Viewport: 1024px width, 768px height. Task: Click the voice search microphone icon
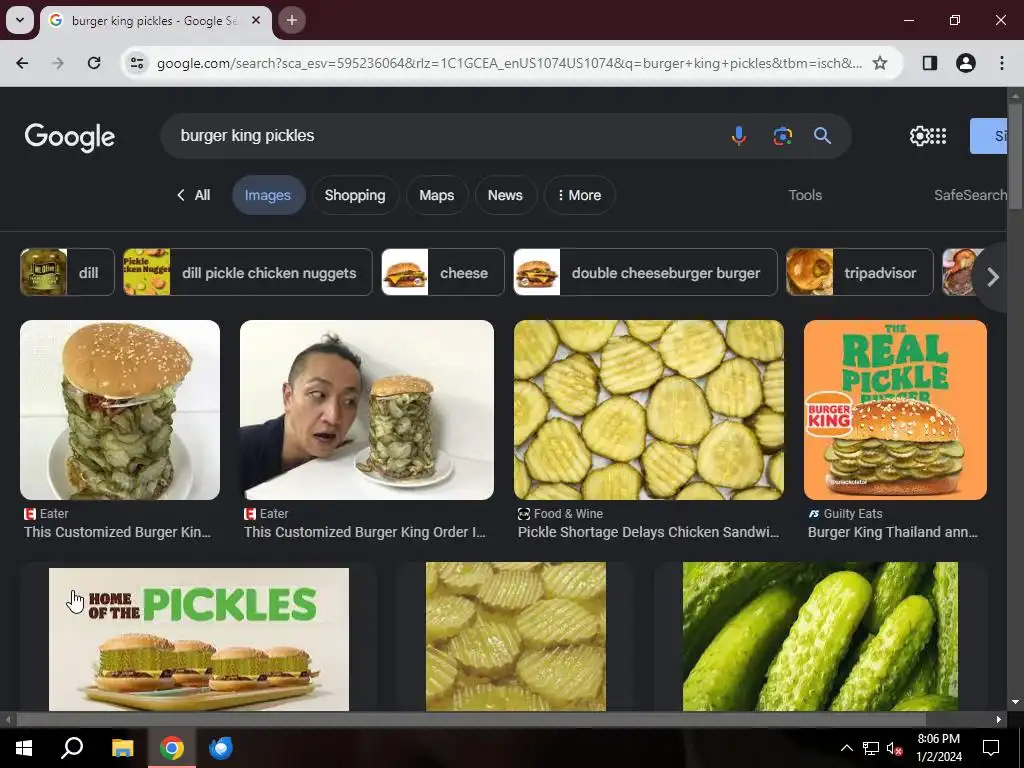pos(739,136)
